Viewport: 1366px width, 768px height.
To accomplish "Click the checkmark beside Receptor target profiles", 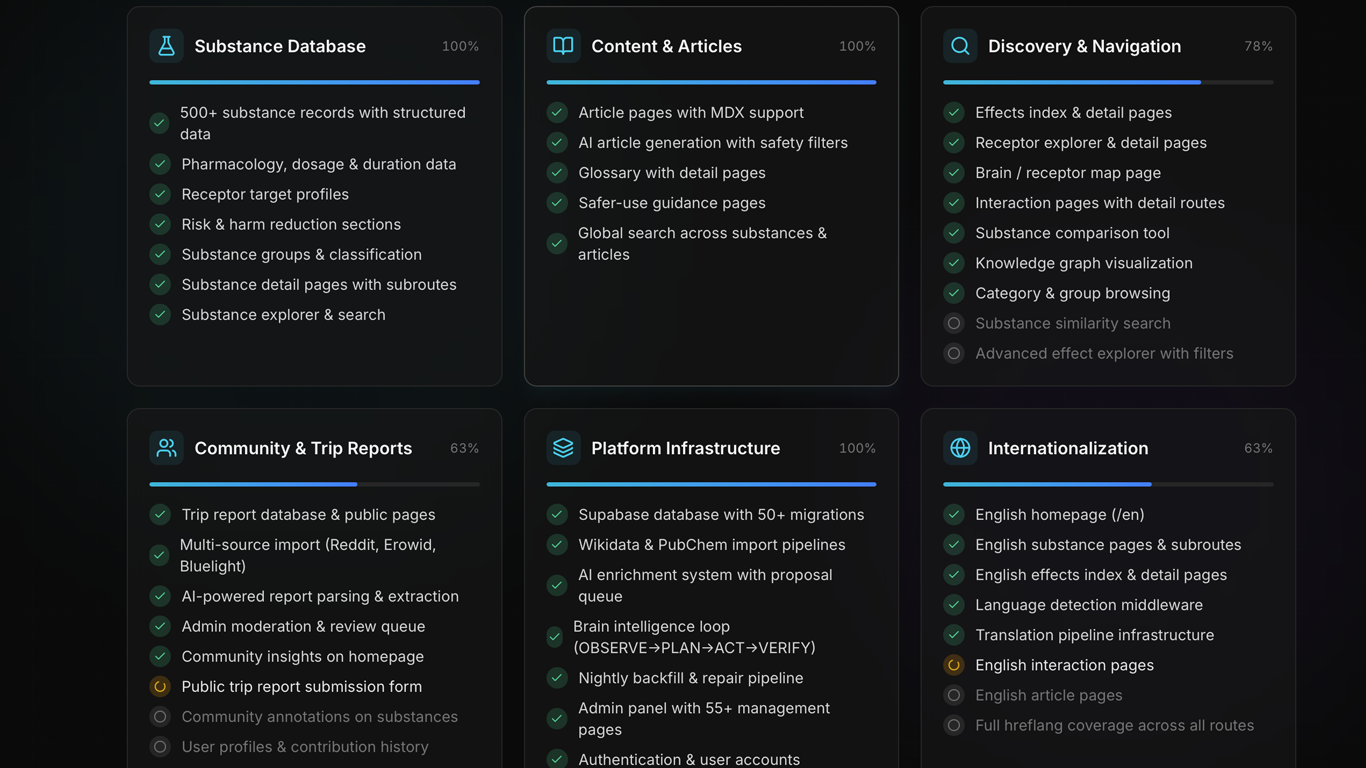I will [159, 194].
